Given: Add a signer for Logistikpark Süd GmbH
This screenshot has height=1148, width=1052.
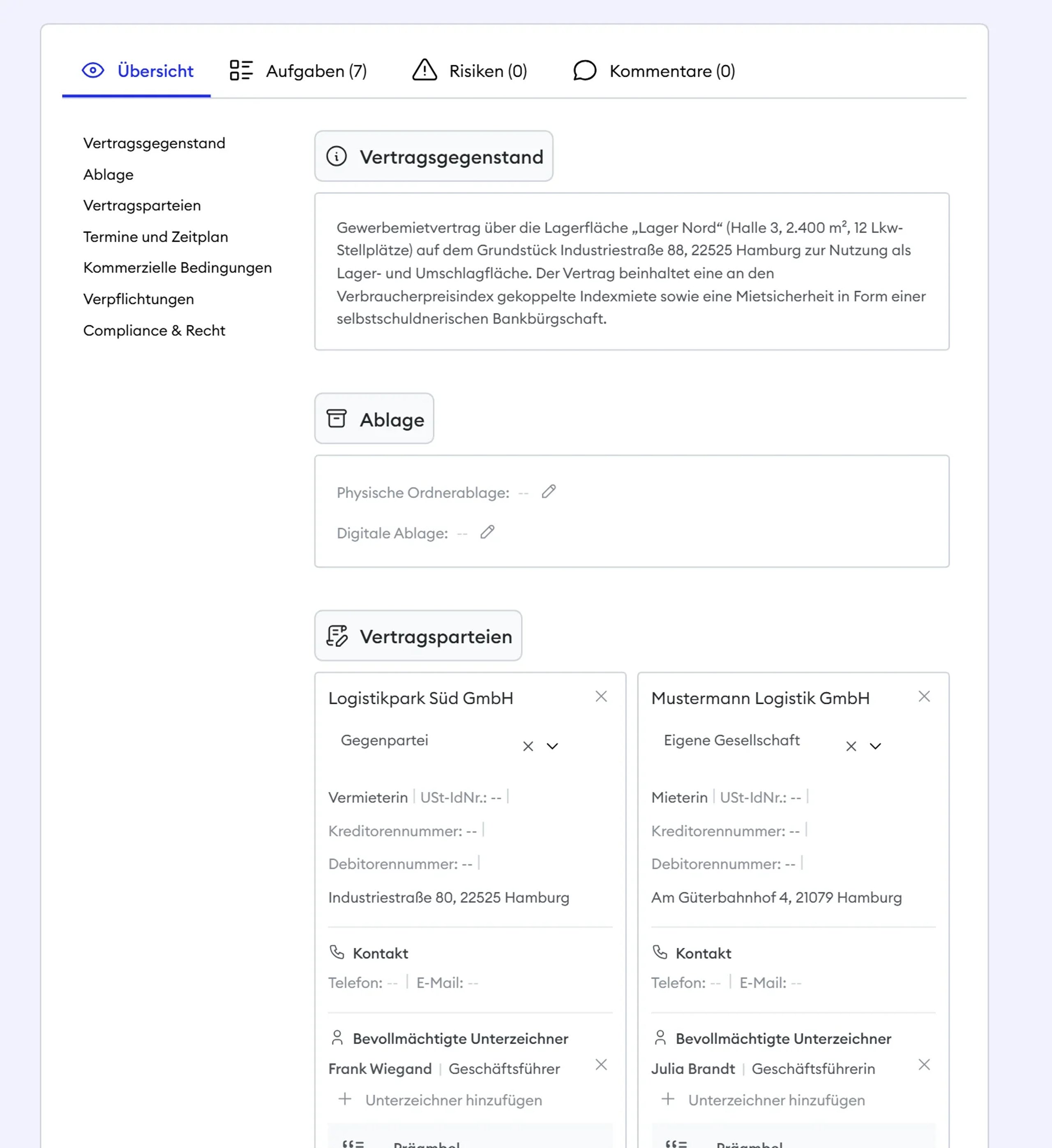Looking at the screenshot, I should (440, 1100).
